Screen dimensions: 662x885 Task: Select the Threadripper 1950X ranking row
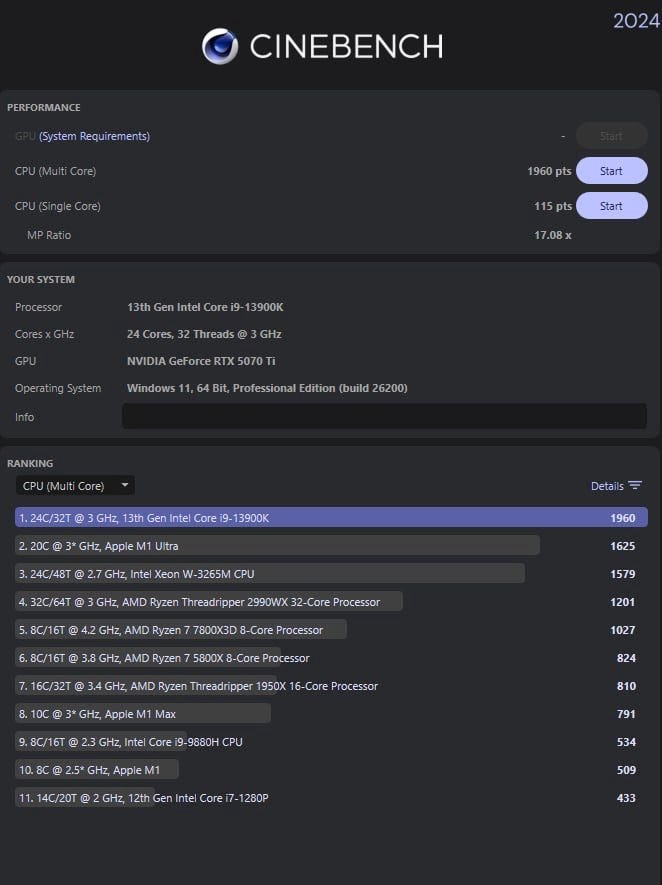click(x=198, y=686)
